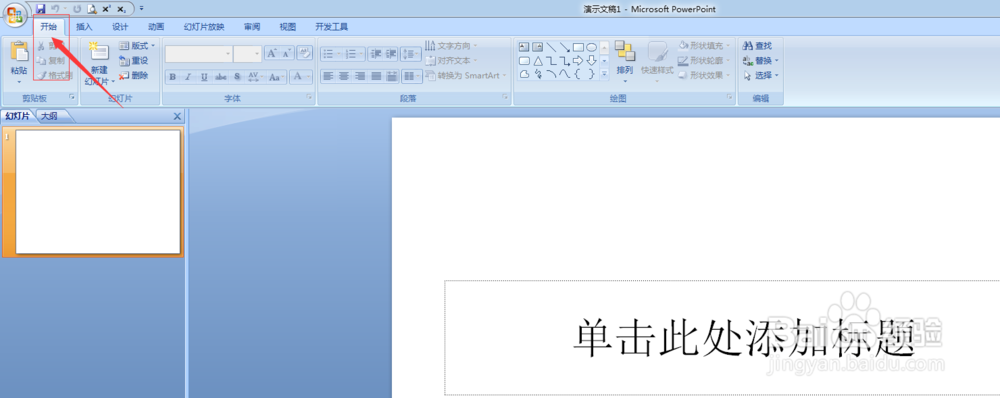Toggle strikethrough abc formatting
The height and width of the screenshot is (398, 1000).
pos(221,77)
